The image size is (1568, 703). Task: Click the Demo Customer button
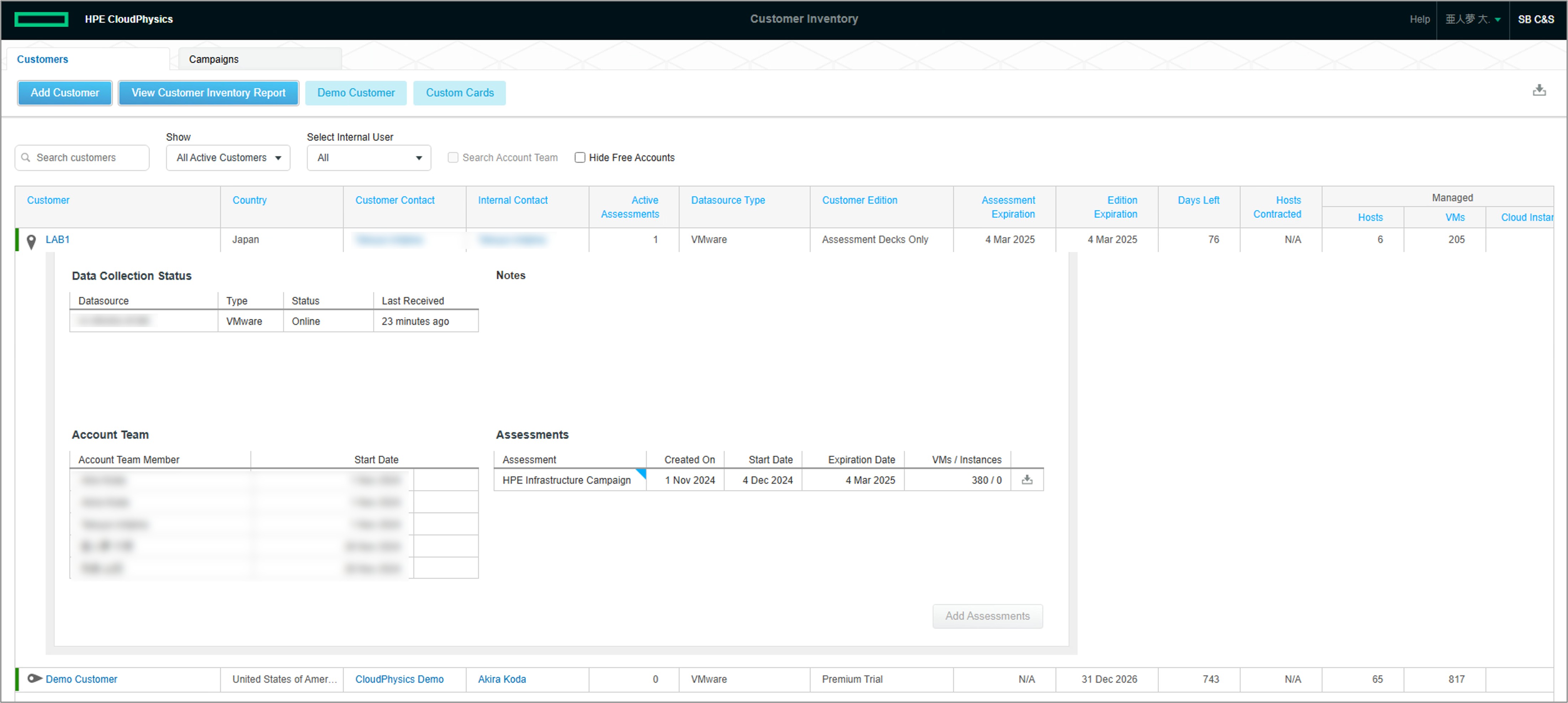[356, 92]
